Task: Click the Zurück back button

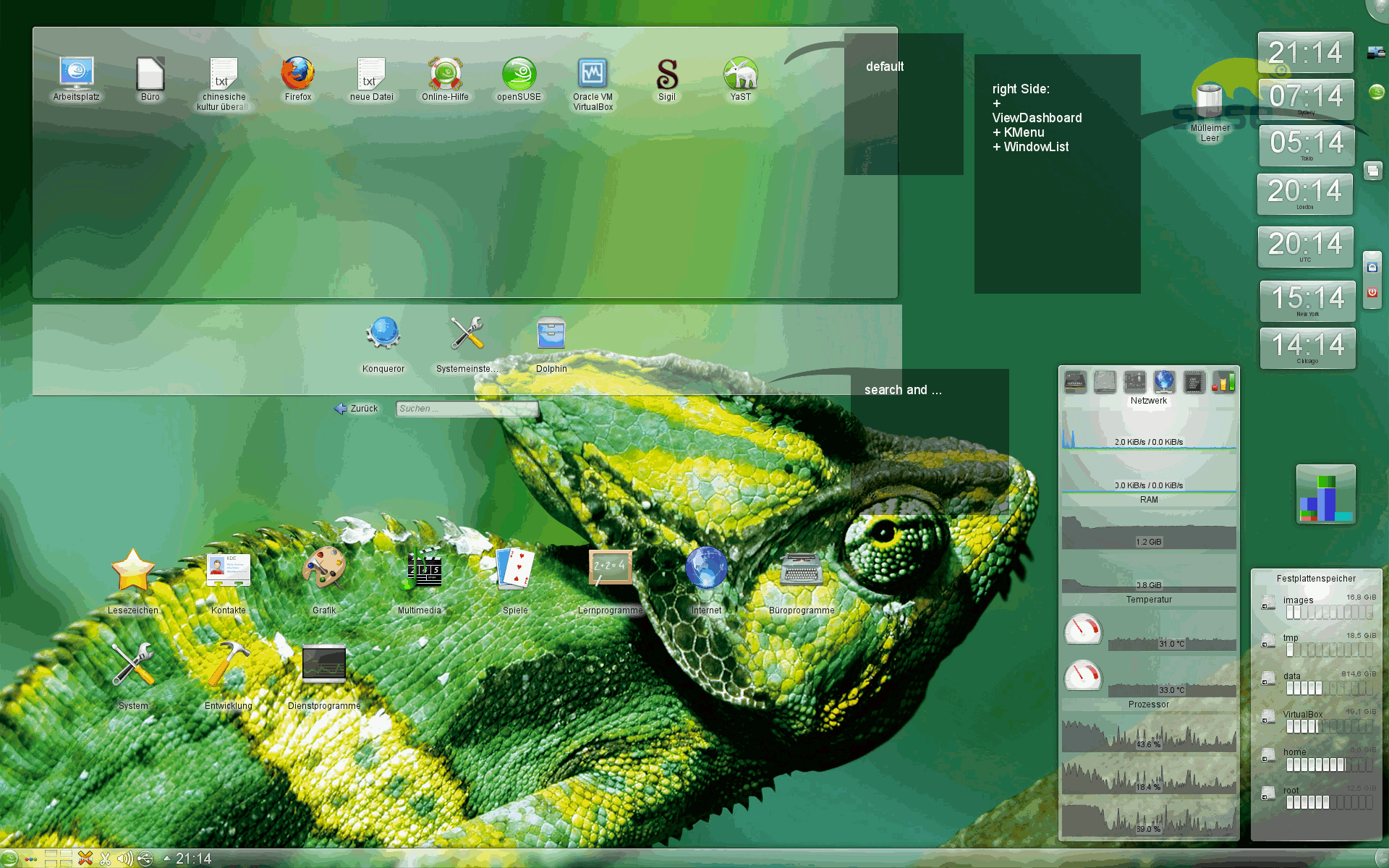Action: (x=356, y=409)
